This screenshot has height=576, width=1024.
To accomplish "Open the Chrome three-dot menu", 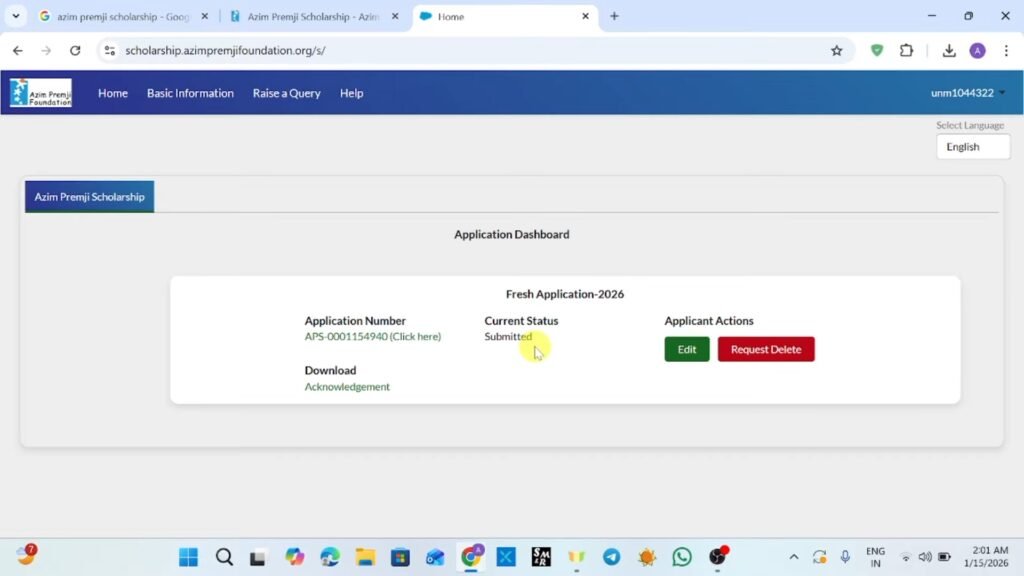I will 1004,50.
